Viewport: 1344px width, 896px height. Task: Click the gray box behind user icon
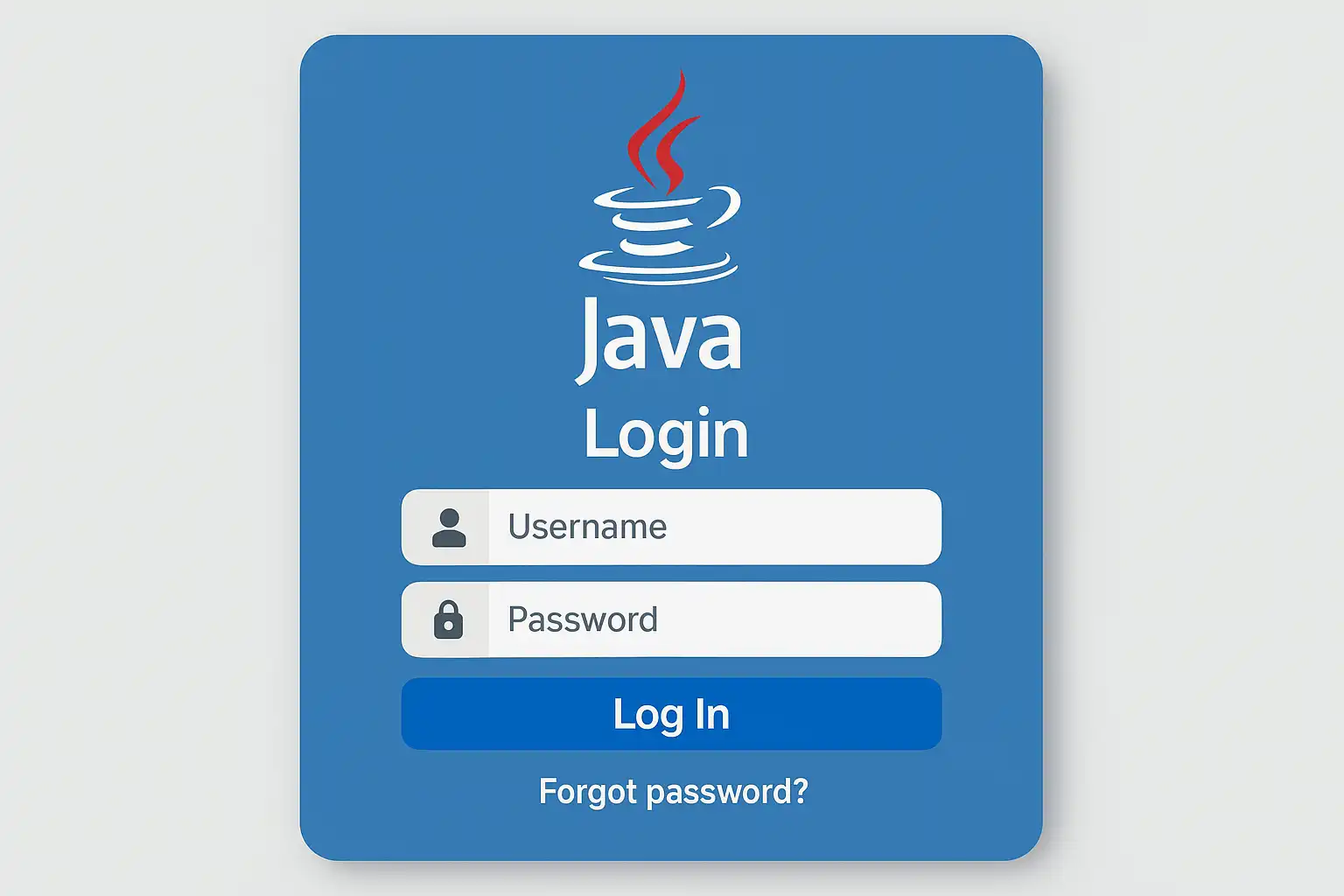coord(445,527)
